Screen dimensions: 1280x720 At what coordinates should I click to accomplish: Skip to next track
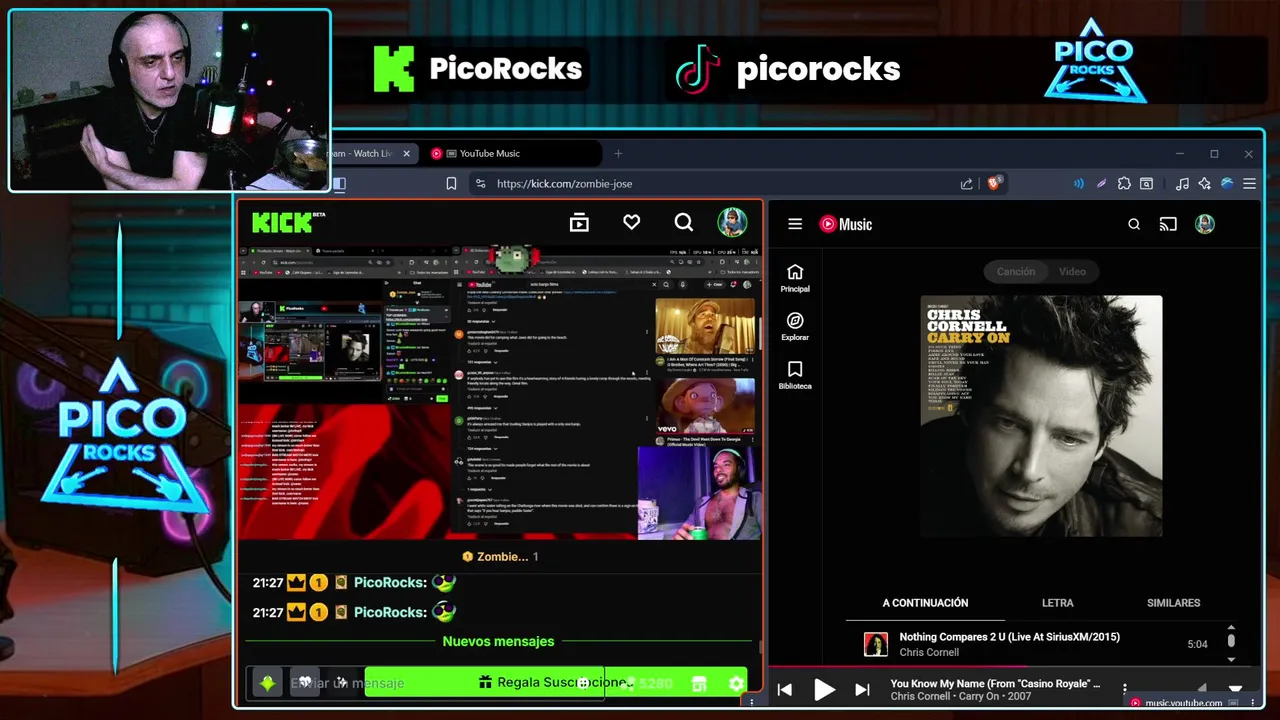862,689
